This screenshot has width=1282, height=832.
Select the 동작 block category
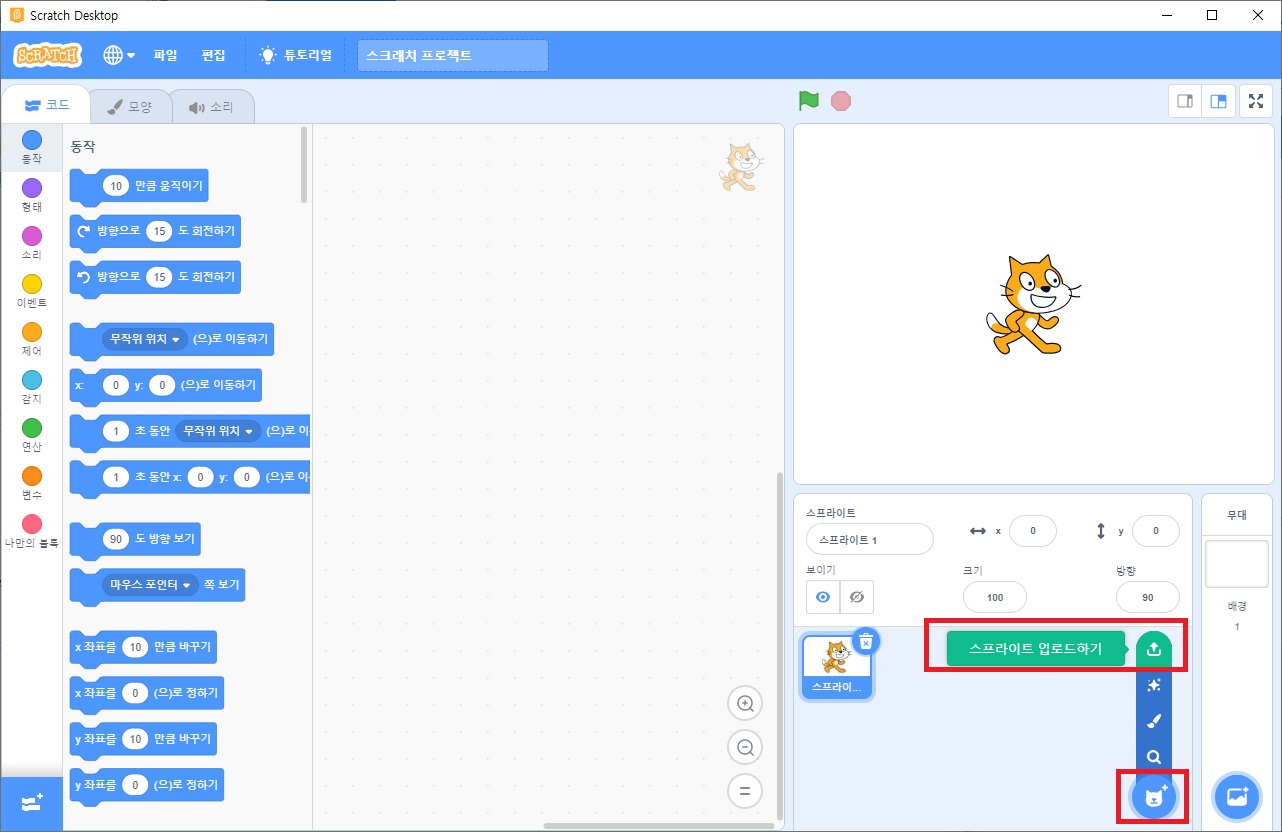click(32, 147)
